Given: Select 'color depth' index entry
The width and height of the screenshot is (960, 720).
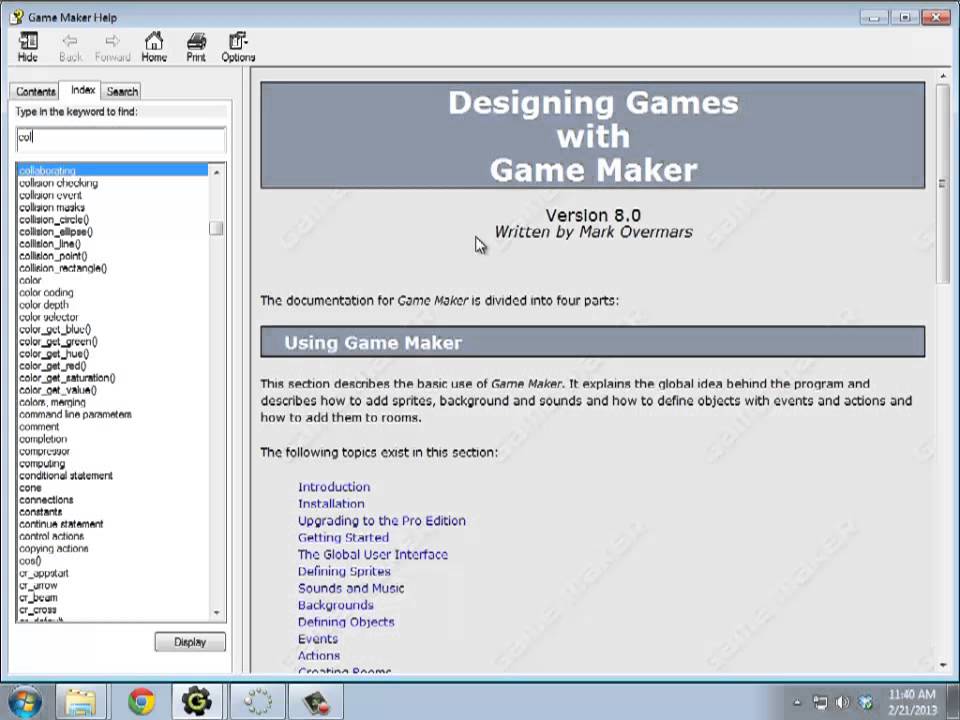Looking at the screenshot, I should coord(43,305).
